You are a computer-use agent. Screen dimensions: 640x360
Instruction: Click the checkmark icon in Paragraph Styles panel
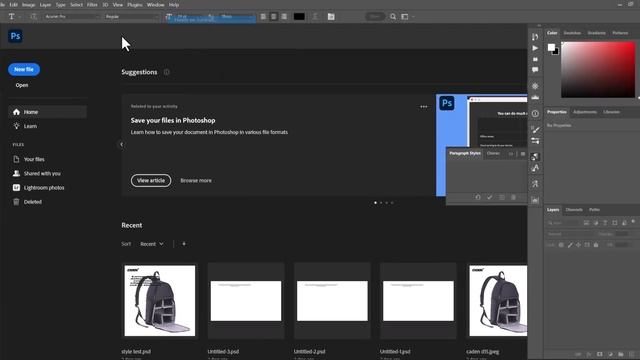[489, 198]
